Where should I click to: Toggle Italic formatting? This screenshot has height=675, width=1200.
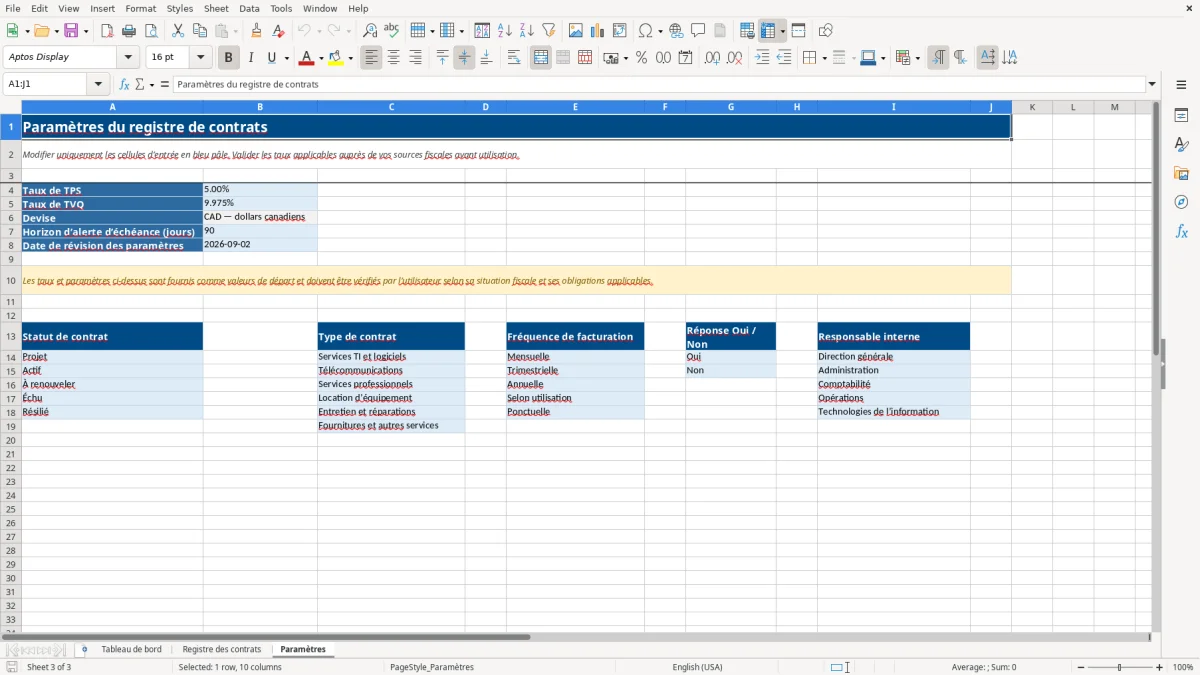[251, 58]
